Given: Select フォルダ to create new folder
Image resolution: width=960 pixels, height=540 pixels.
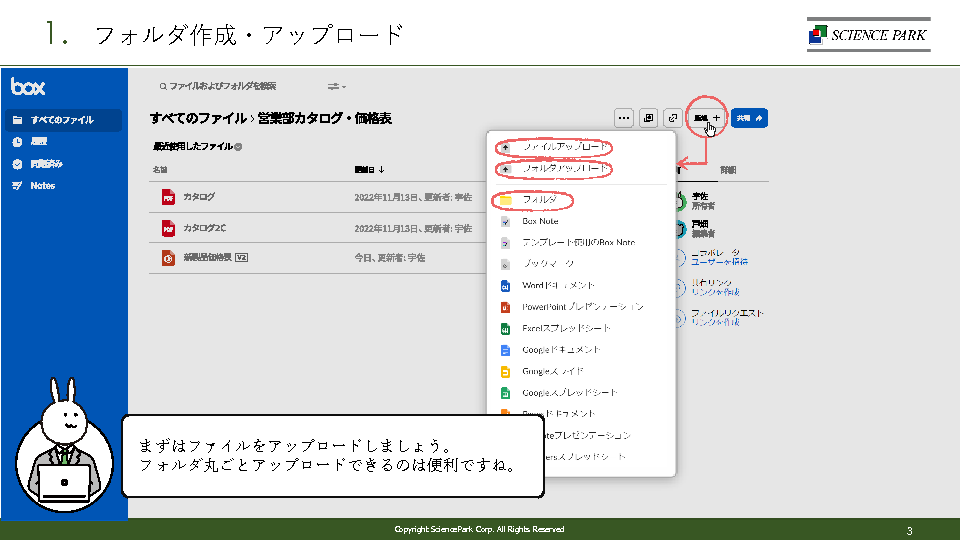Looking at the screenshot, I should [x=539, y=200].
